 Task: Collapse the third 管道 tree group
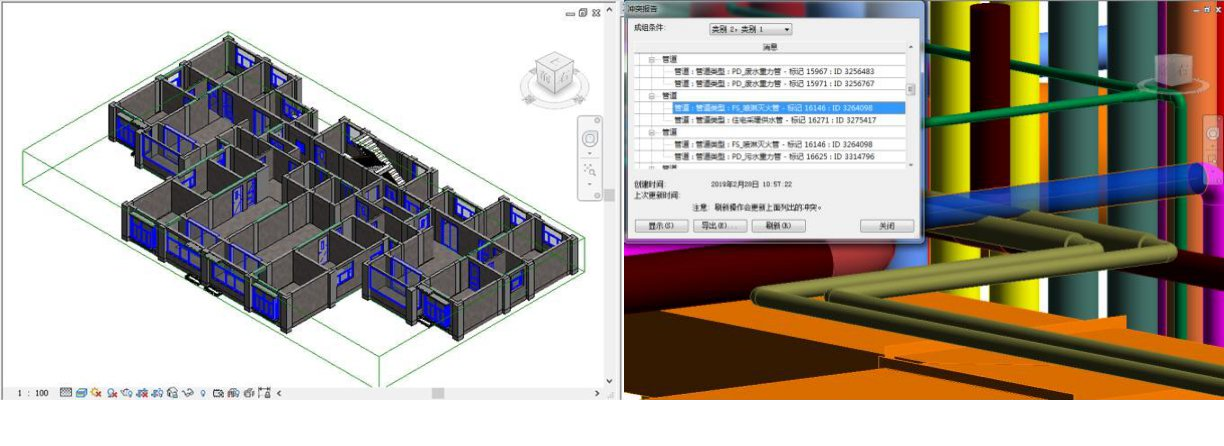point(651,131)
